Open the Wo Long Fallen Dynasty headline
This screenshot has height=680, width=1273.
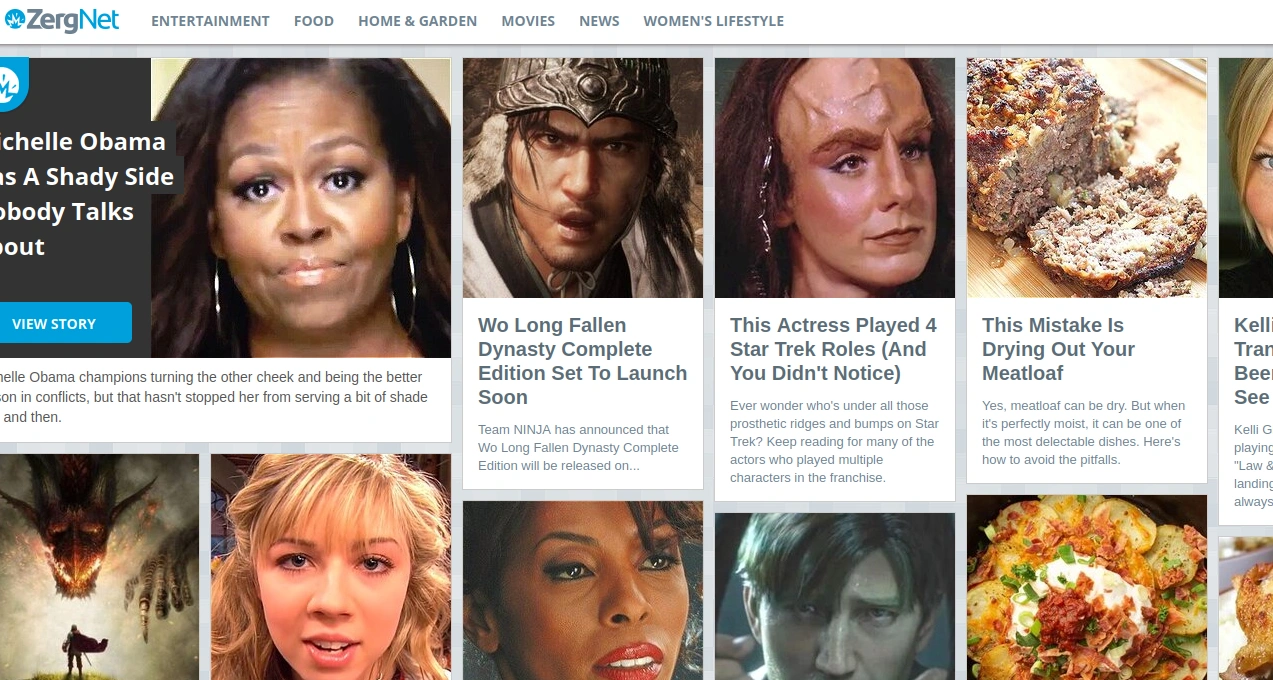582,361
